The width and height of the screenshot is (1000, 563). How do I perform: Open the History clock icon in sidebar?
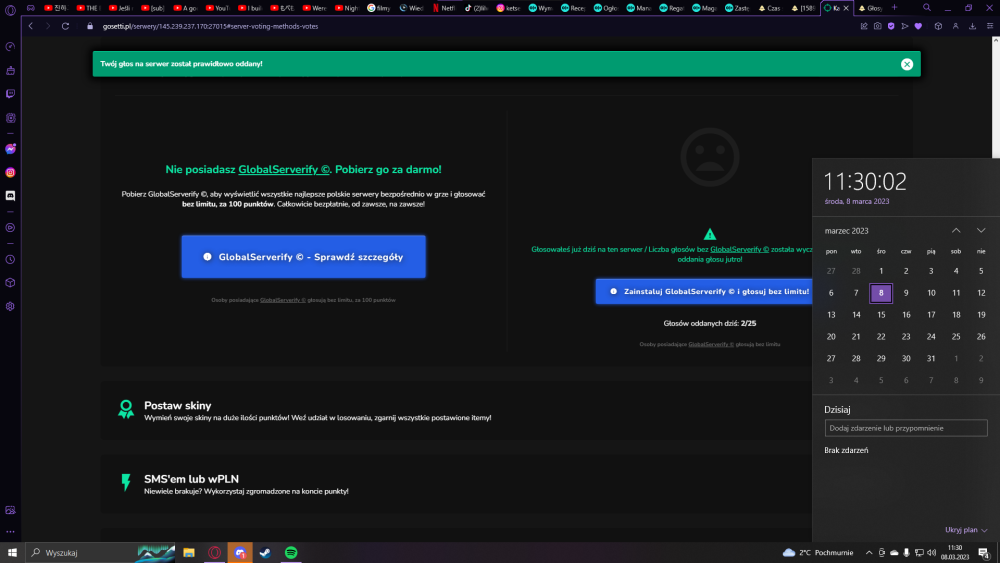[10, 260]
